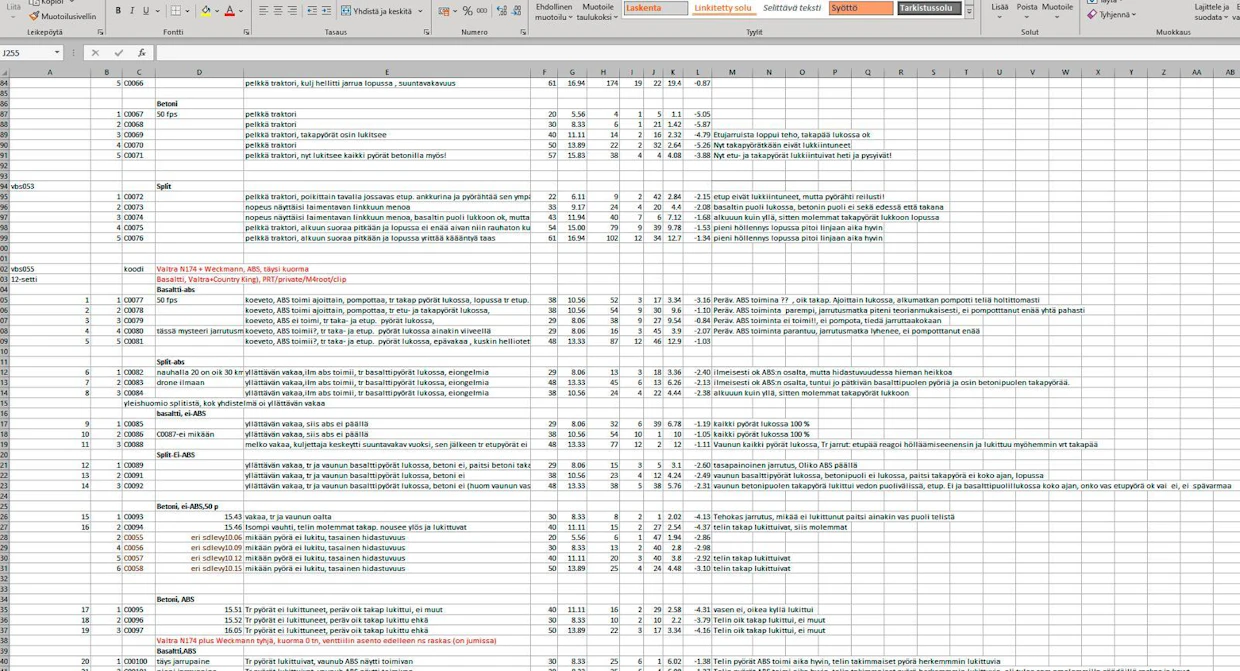The width and height of the screenshot is (1240, 671).
Task: Select cell with text 'Betoni, ABS'
Action: pos(199,599)
